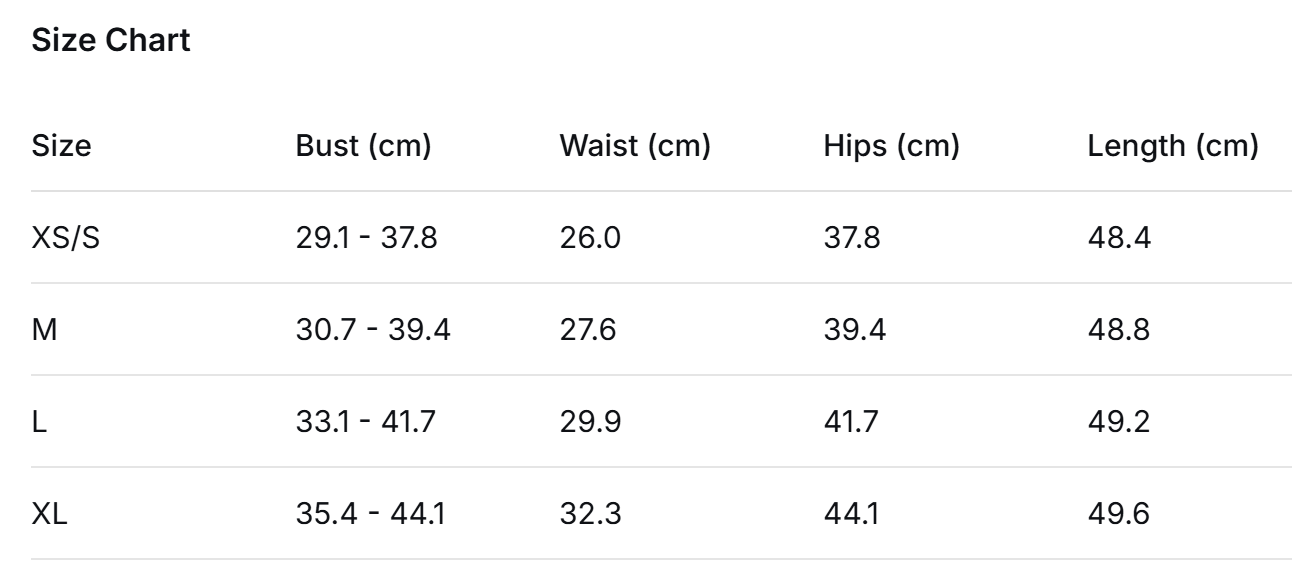Image resolution: width=1306 pixels, height=574 pixels.
Task: Select the bust range 35.4 - 44.1
Action: click(x=370, y=514)
